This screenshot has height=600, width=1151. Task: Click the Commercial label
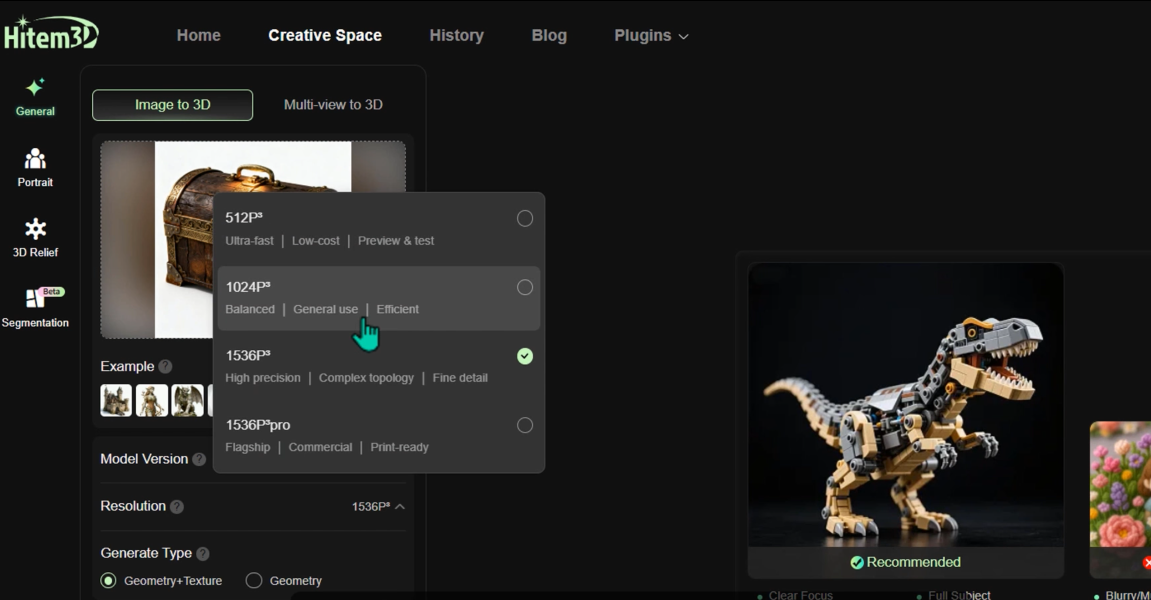[x=320, y=447]
